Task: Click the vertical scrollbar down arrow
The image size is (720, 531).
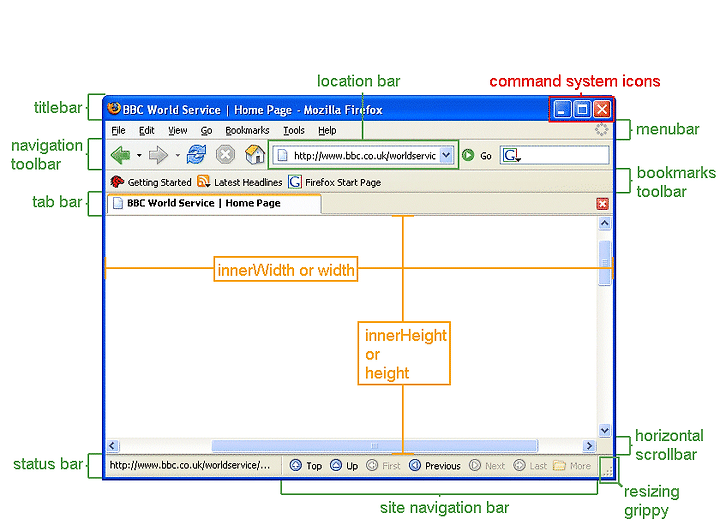Action: 605,430
